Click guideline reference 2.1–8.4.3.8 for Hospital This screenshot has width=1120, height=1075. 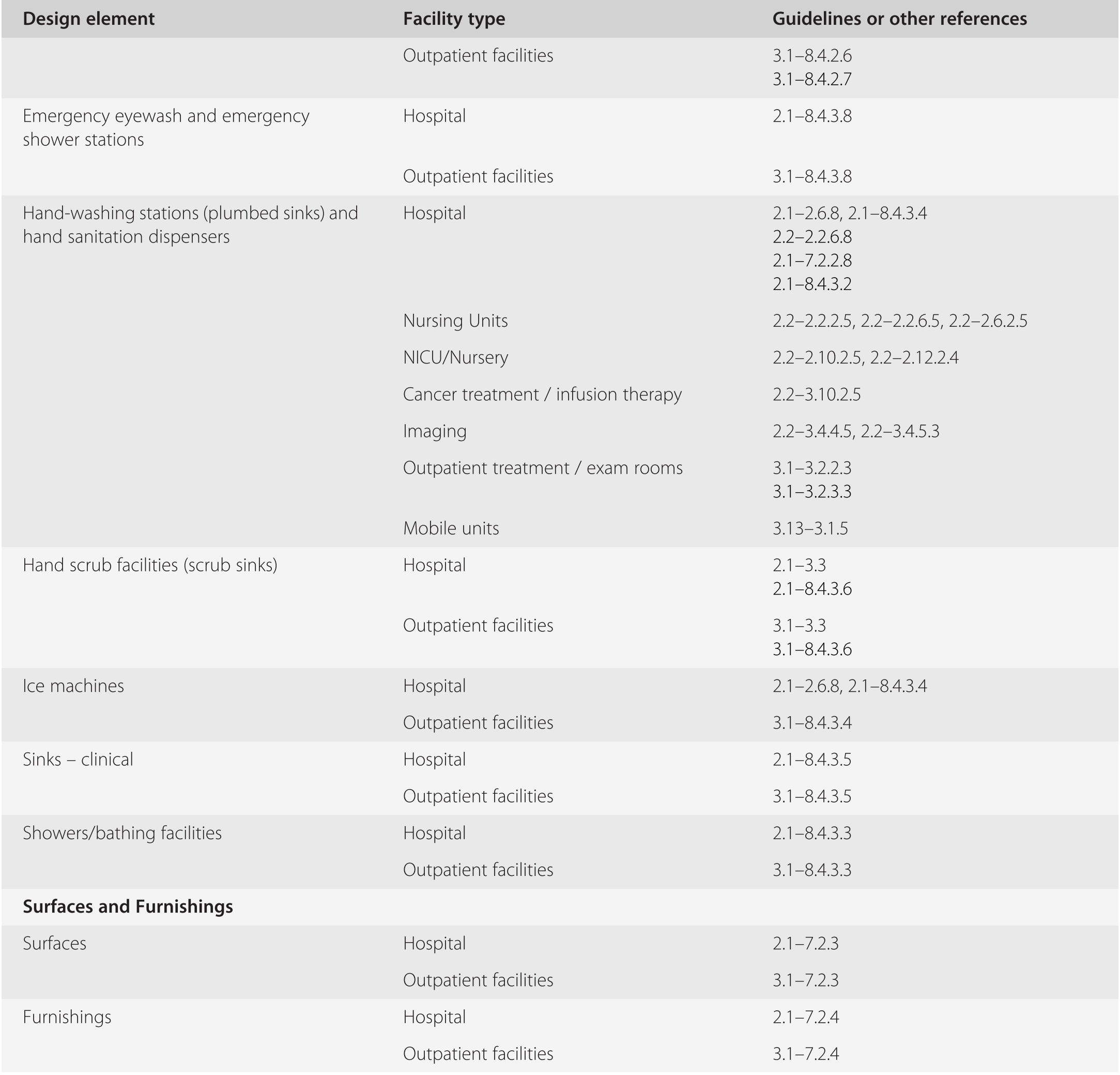coord(811,116)
